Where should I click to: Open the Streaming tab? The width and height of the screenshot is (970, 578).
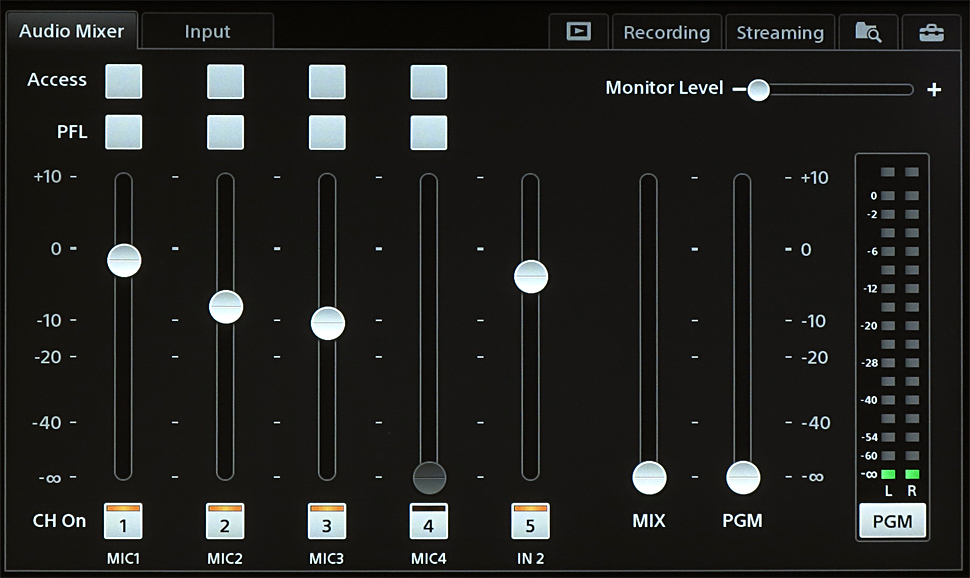pos(780,32)
